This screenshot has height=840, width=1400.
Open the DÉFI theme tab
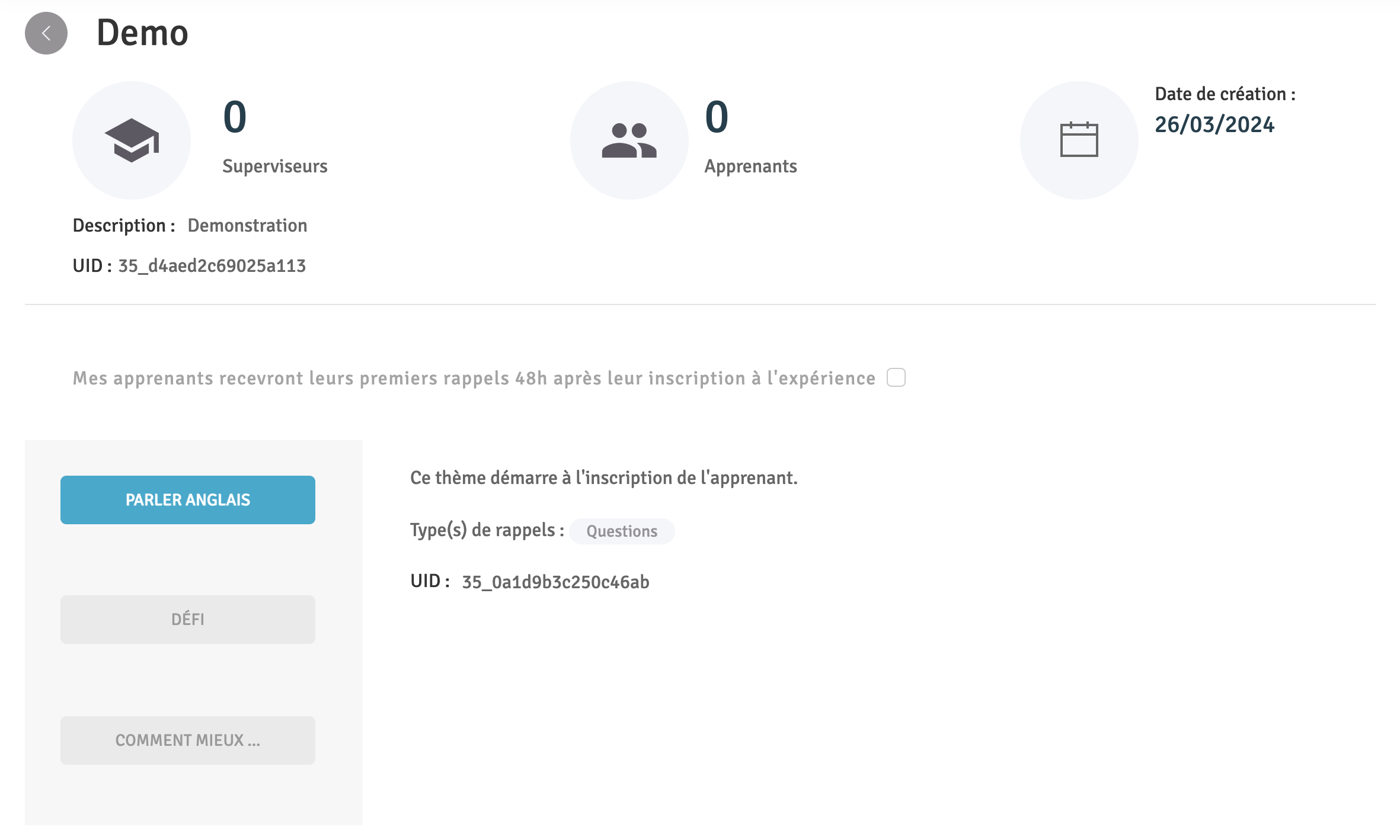[x=187, y=620]
